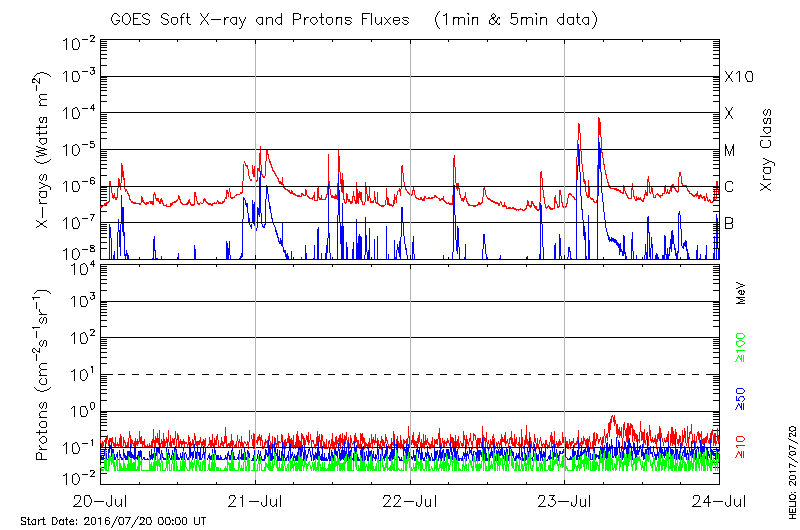
Task: Click the 'C' X-ray class label
Action: (729, 186)
